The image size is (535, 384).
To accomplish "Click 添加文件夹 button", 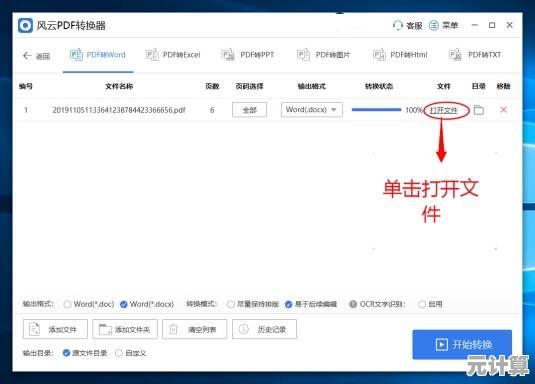I will click(125, 329).
